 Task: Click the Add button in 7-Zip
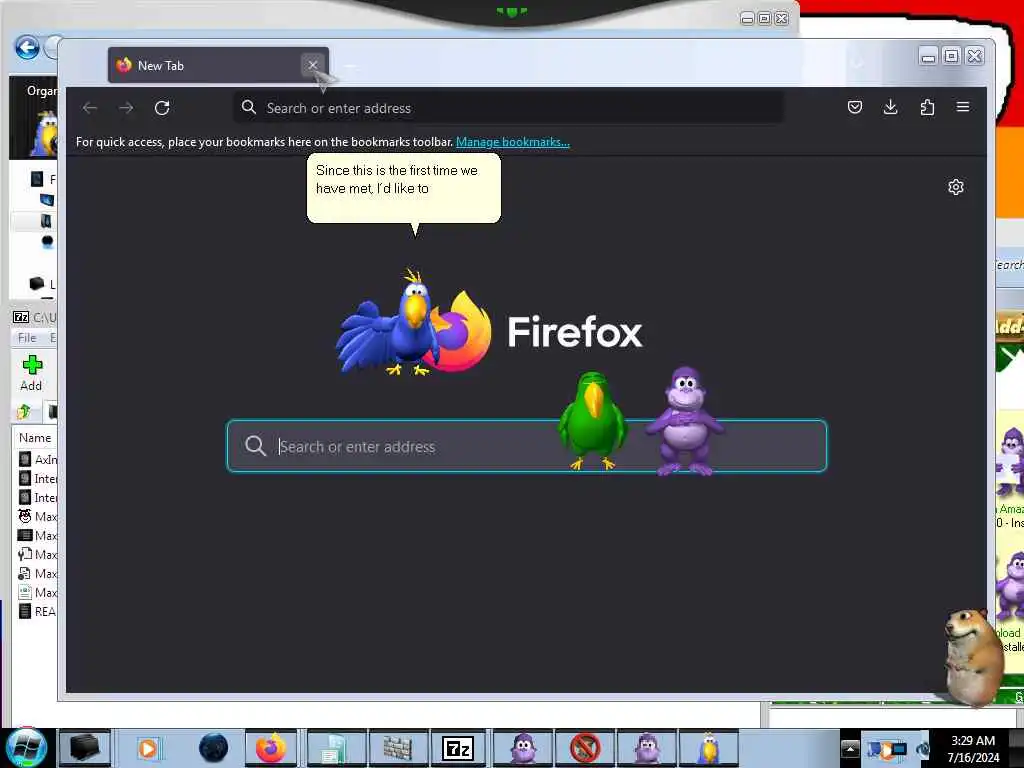pyautogui.click(x=31, y=374)
